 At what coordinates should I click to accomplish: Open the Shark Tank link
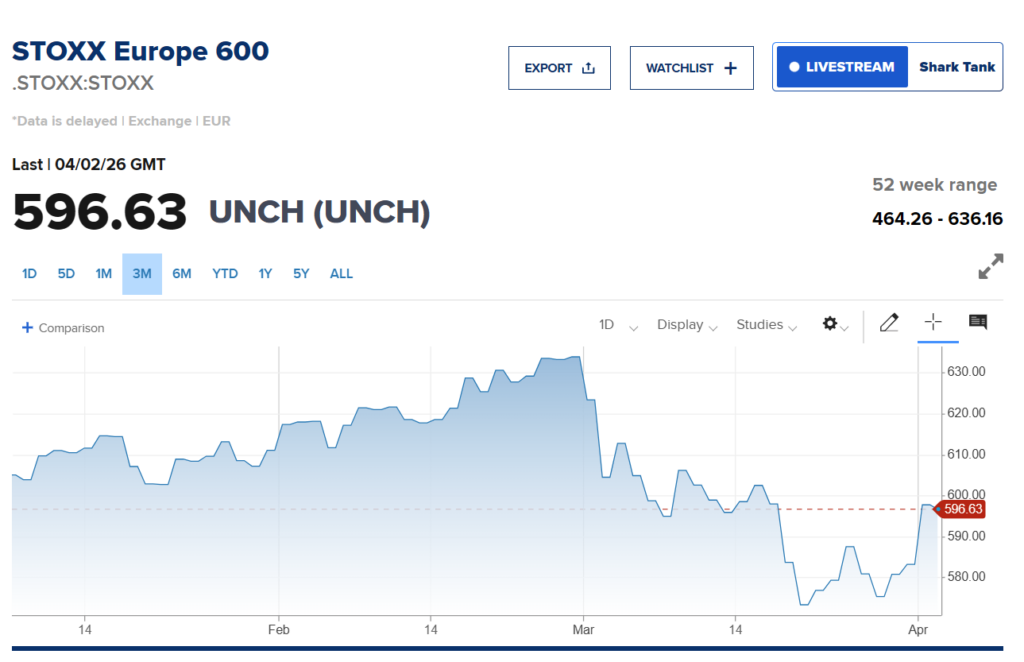click(x=957, y=67)
